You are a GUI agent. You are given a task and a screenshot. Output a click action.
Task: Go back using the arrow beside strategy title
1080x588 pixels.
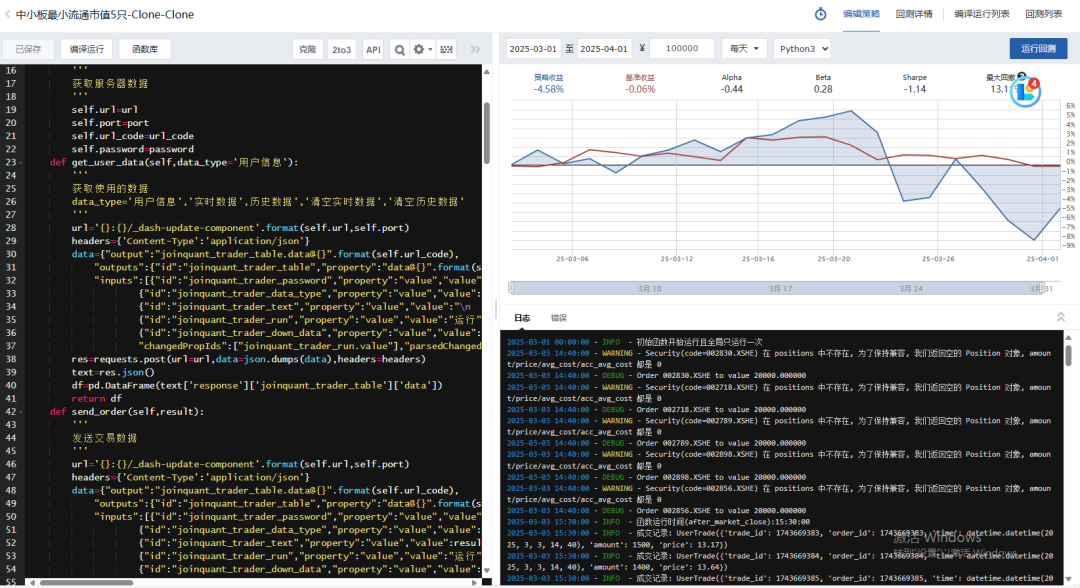coord(8,14)
